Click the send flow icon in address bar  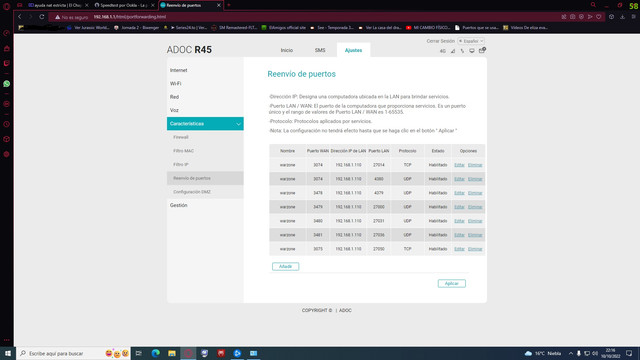(x=590, y=17)
